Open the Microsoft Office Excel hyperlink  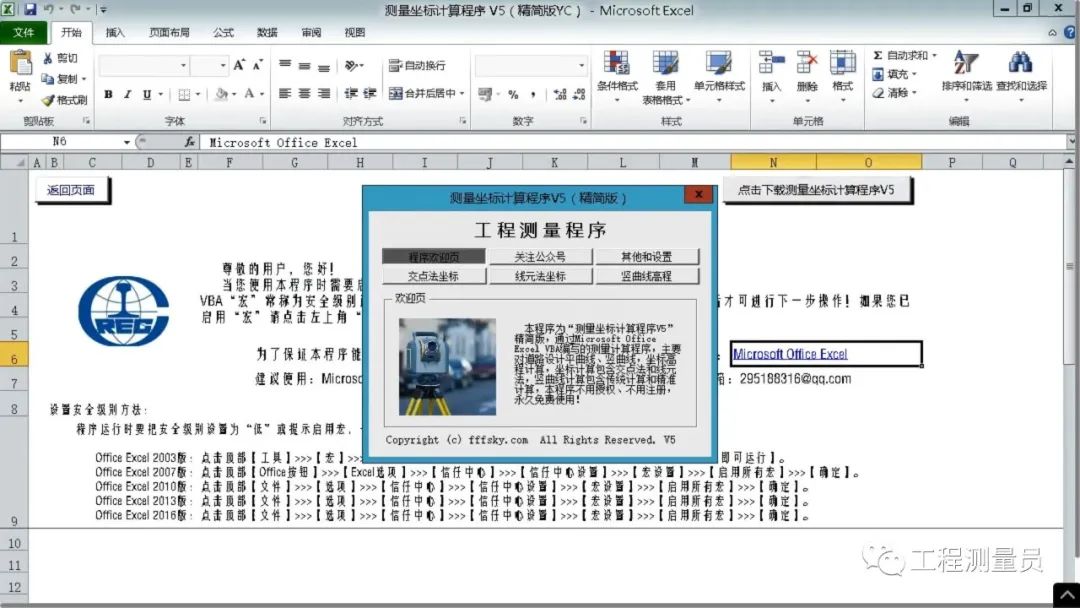[x=790, y=354]
